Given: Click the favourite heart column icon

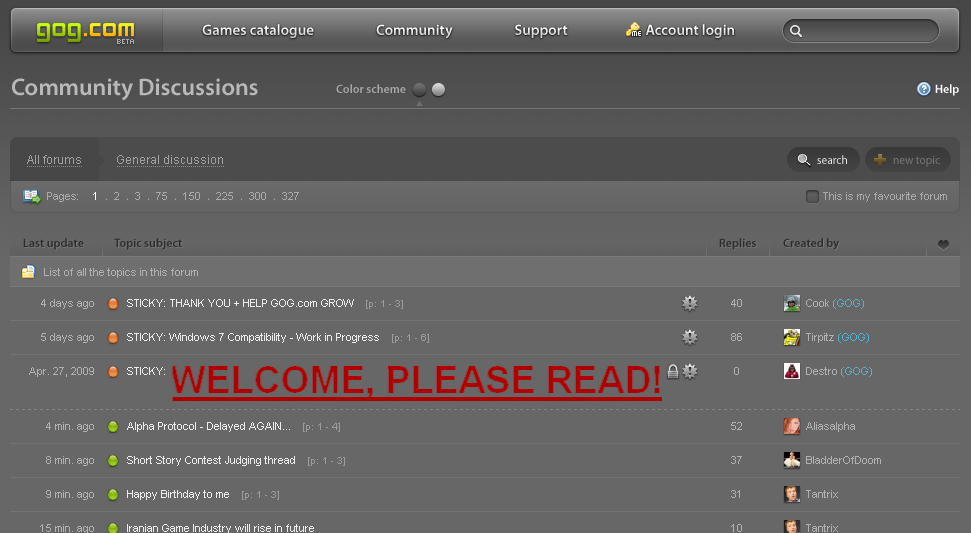Looking at the screenshot, I should [943, 244].
